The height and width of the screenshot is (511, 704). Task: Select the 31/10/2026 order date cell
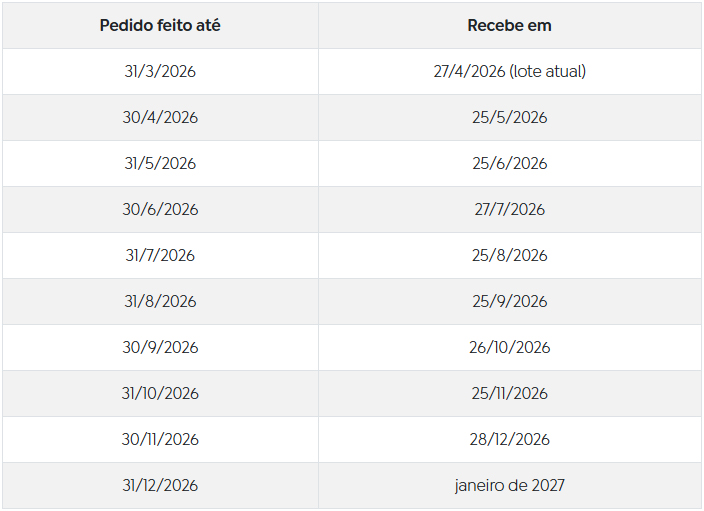pos(160,394)
